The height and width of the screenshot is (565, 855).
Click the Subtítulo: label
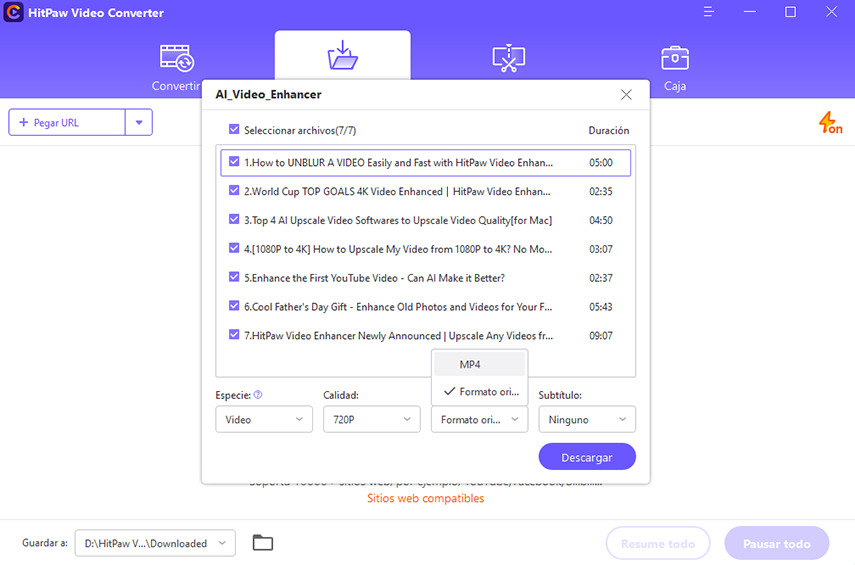(x=560, y=395)
